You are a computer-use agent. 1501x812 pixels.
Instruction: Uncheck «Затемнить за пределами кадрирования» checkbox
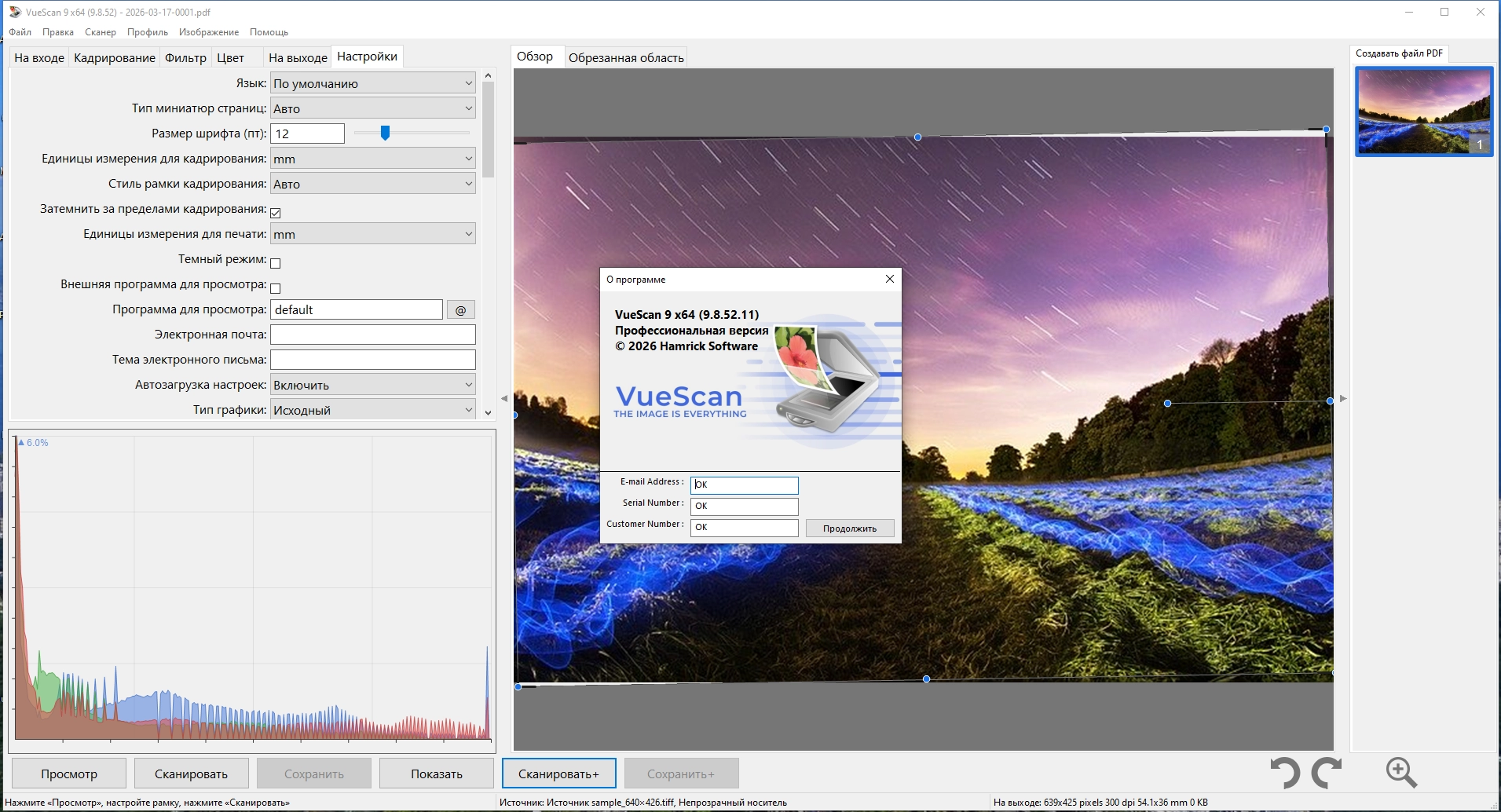click(x=276, y=213)
